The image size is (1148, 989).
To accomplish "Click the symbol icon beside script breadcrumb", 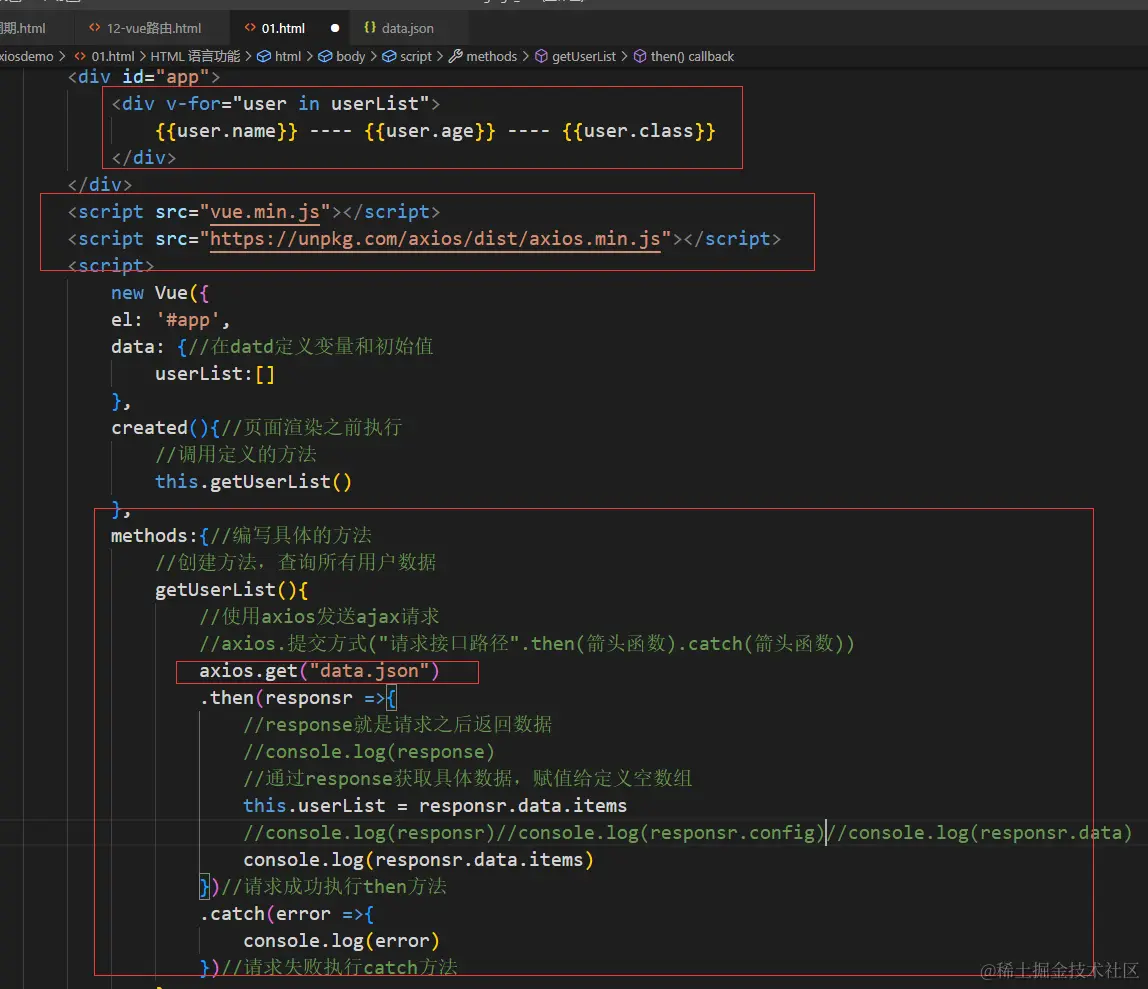I will click(x=389, y=56).
